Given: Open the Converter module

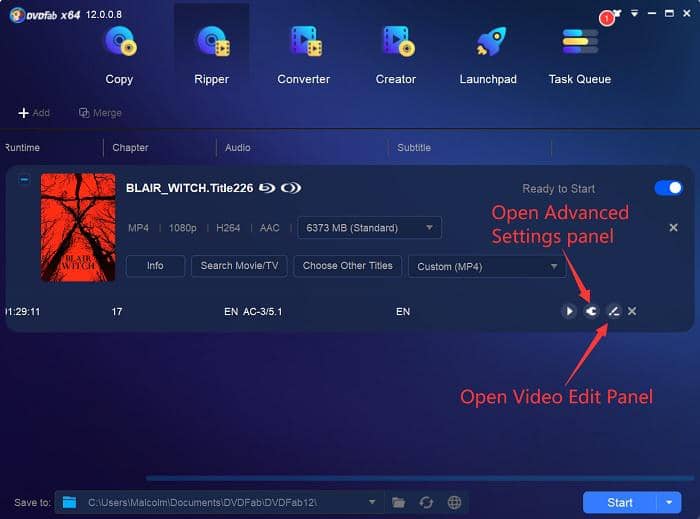Looking at the screenshot, I should [304, 54].
